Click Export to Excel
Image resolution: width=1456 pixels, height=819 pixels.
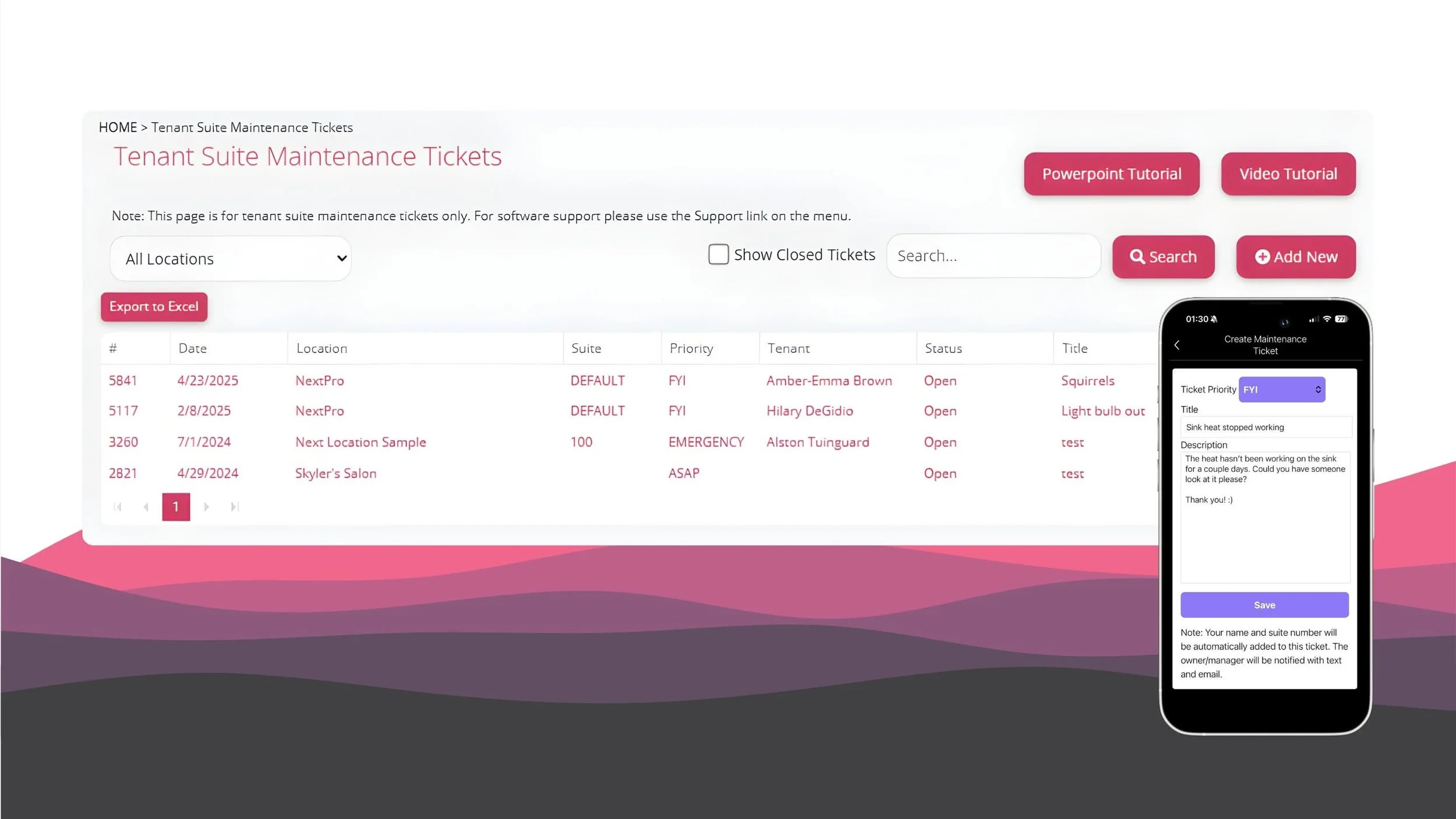point(154,306)
